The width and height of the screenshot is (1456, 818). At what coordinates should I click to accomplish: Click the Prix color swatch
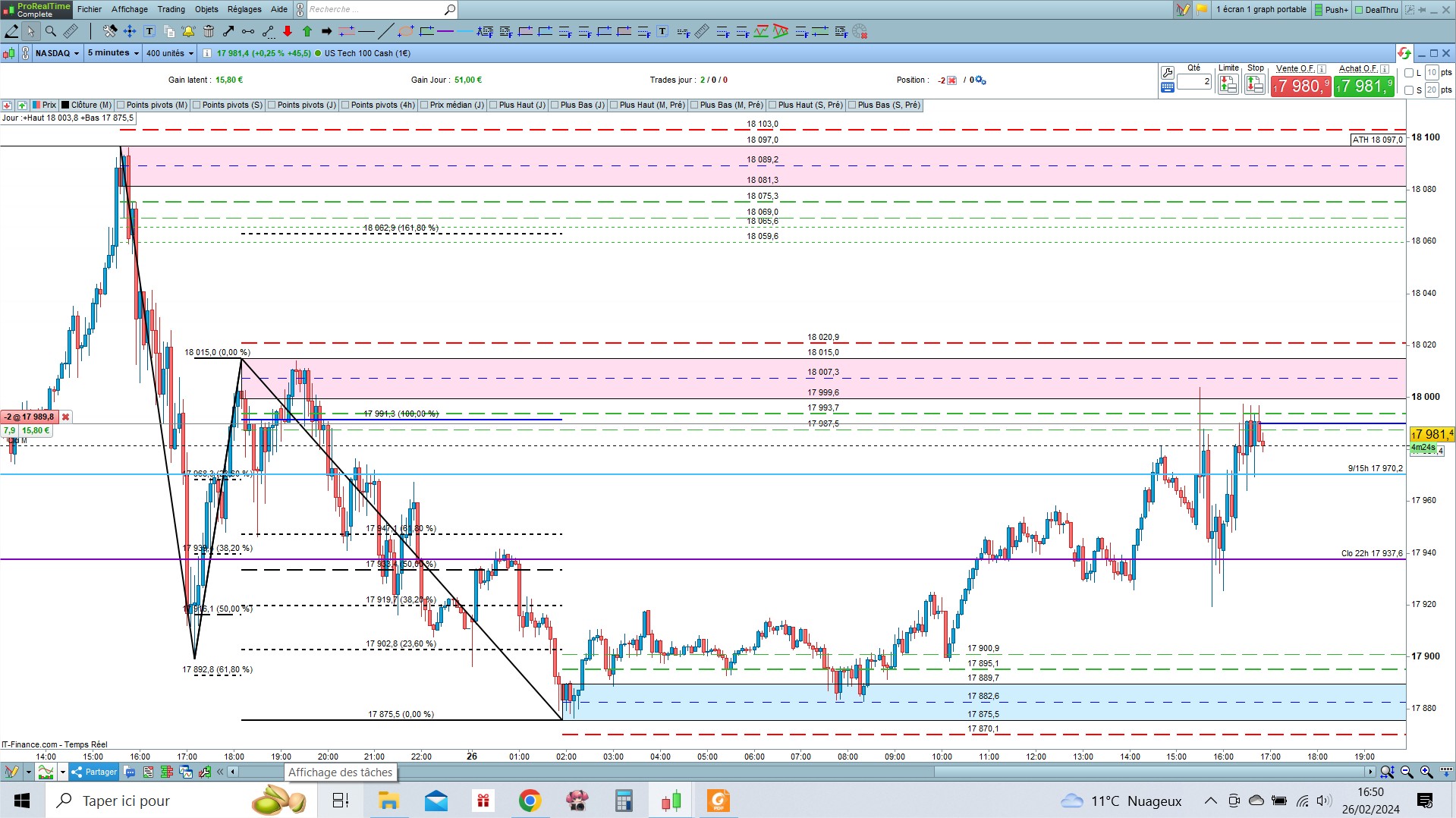pyautogui.click(x=37, y=105)
